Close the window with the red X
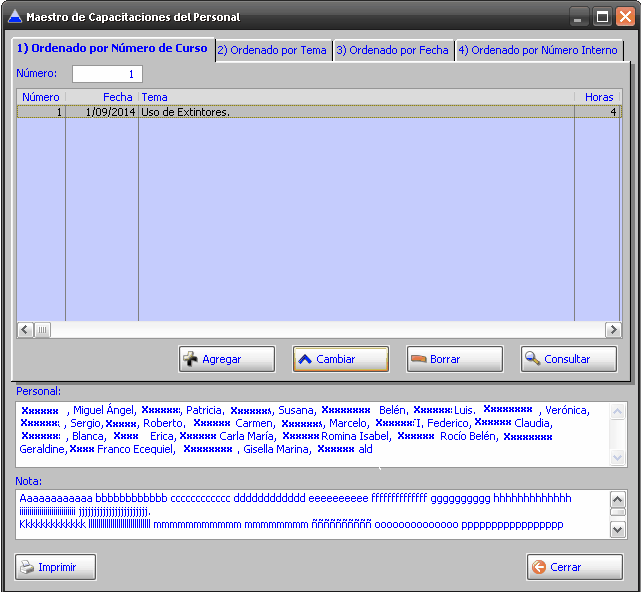Image resolution: width=641 pixels, height=592 pixels. (x=625, y=17)
